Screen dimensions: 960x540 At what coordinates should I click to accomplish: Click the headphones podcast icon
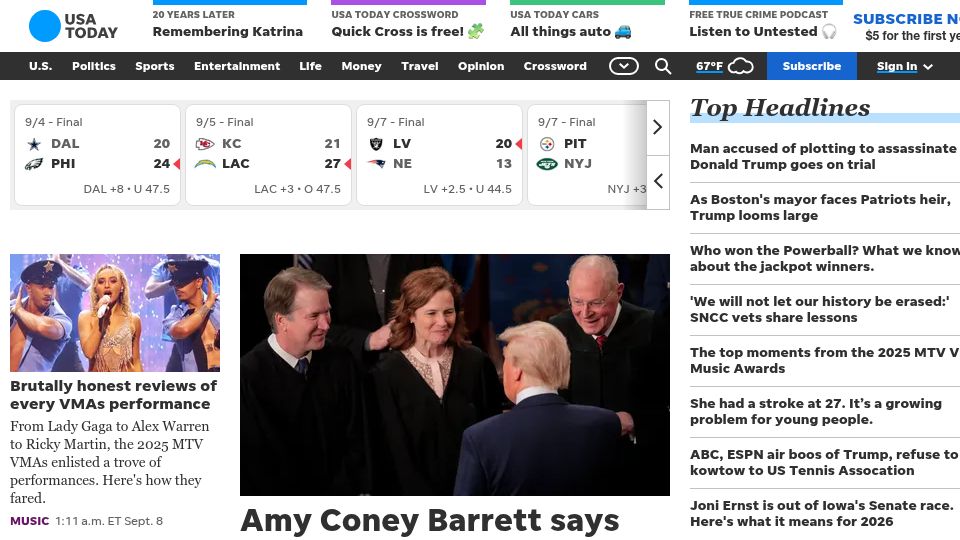[829, 31]
